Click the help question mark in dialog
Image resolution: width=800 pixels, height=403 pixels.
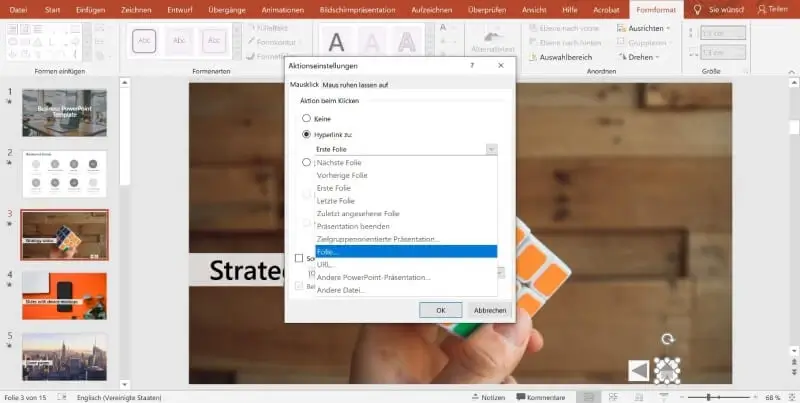tap(472, 65)
